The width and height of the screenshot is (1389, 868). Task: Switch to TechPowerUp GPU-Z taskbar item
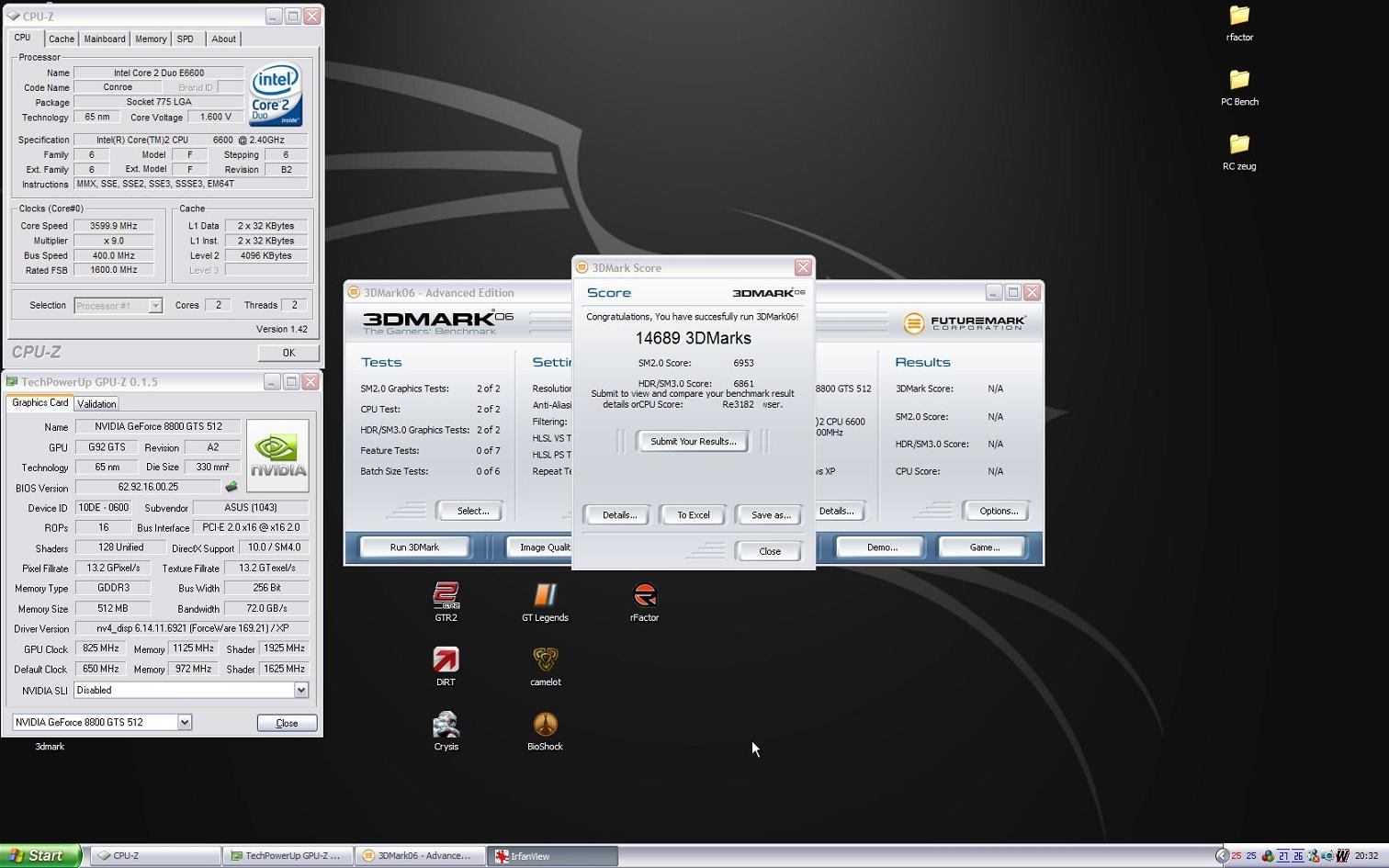click(x=287, y=856)
